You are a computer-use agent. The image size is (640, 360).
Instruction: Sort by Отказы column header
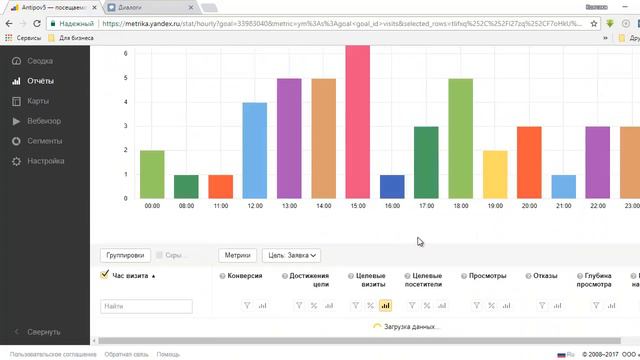(545, 276)
